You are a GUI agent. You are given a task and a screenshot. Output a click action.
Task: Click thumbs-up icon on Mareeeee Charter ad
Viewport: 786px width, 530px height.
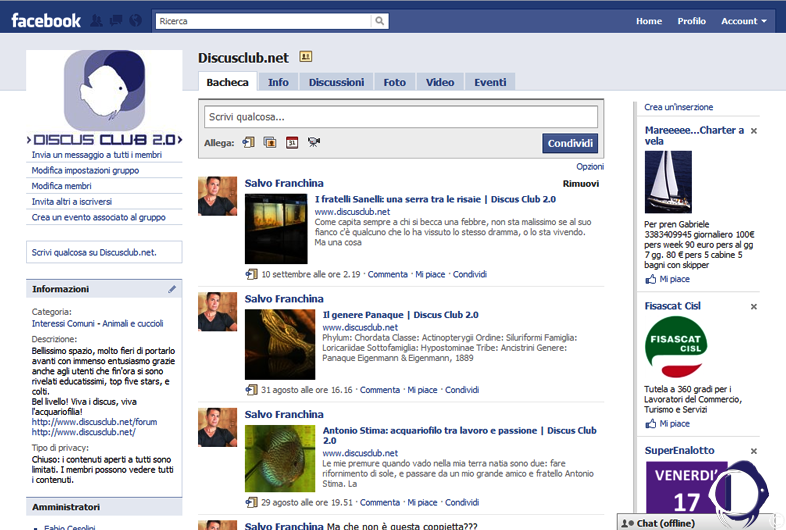(x=651, y=279)
